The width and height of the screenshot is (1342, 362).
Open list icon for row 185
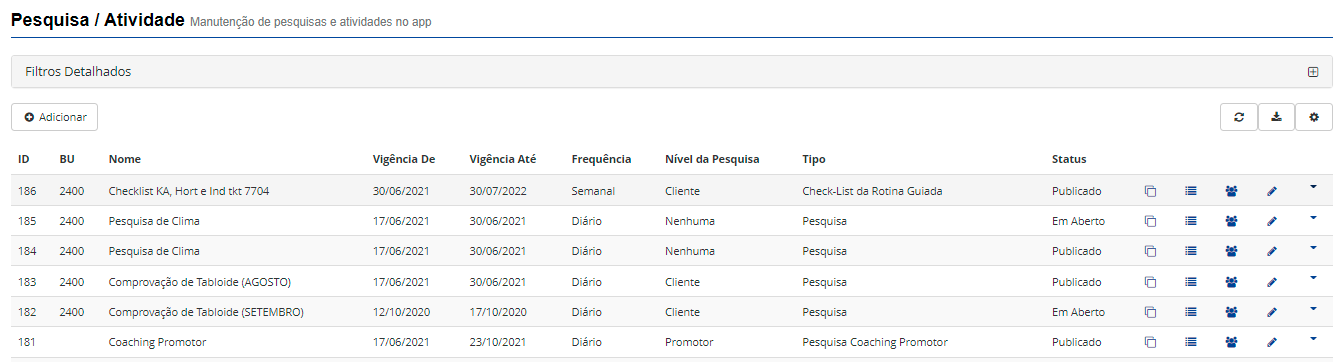pyautogui.click(x=1191, y=221)
